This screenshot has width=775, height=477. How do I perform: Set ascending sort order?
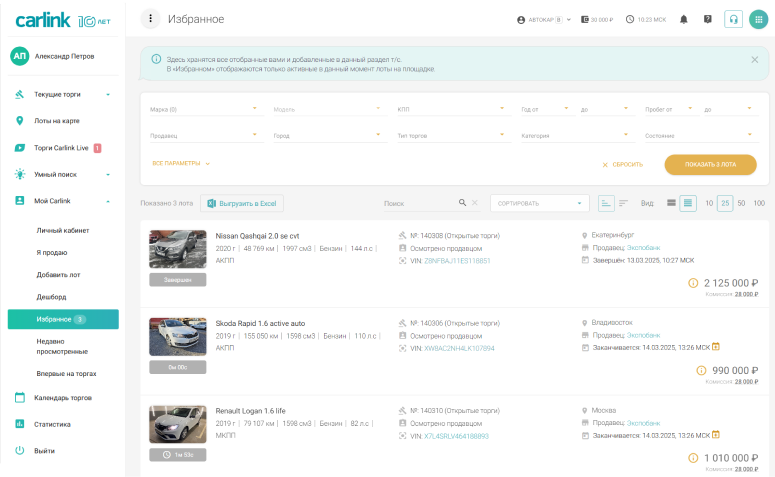606,203
